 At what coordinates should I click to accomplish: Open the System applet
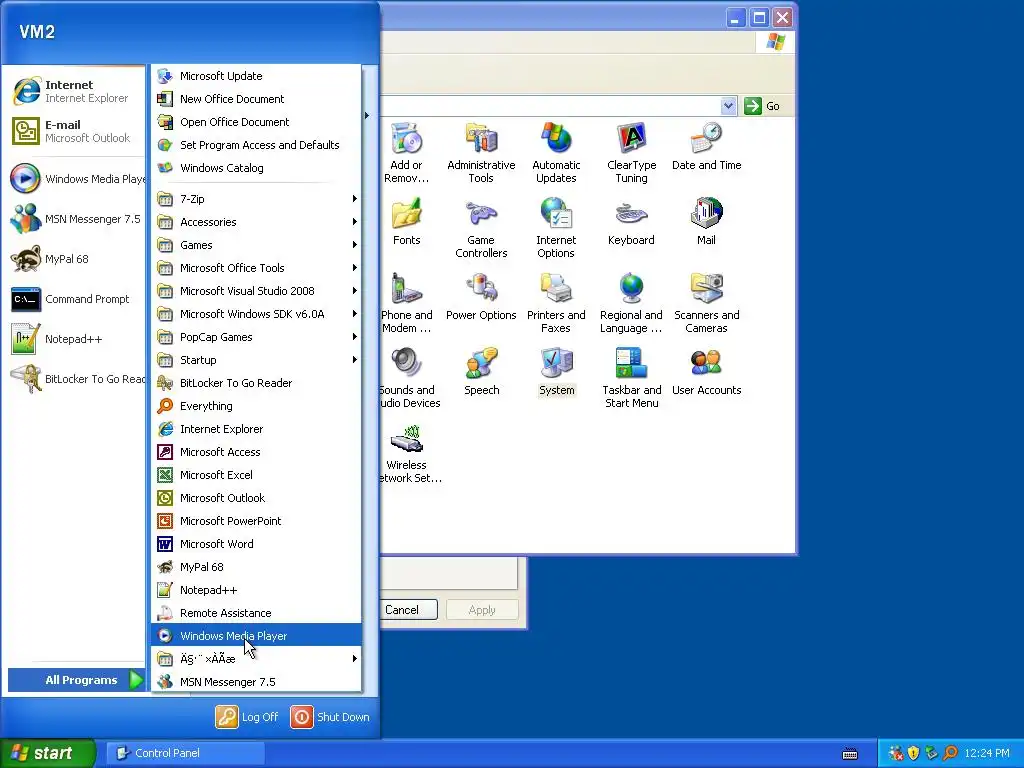point(556,372)
